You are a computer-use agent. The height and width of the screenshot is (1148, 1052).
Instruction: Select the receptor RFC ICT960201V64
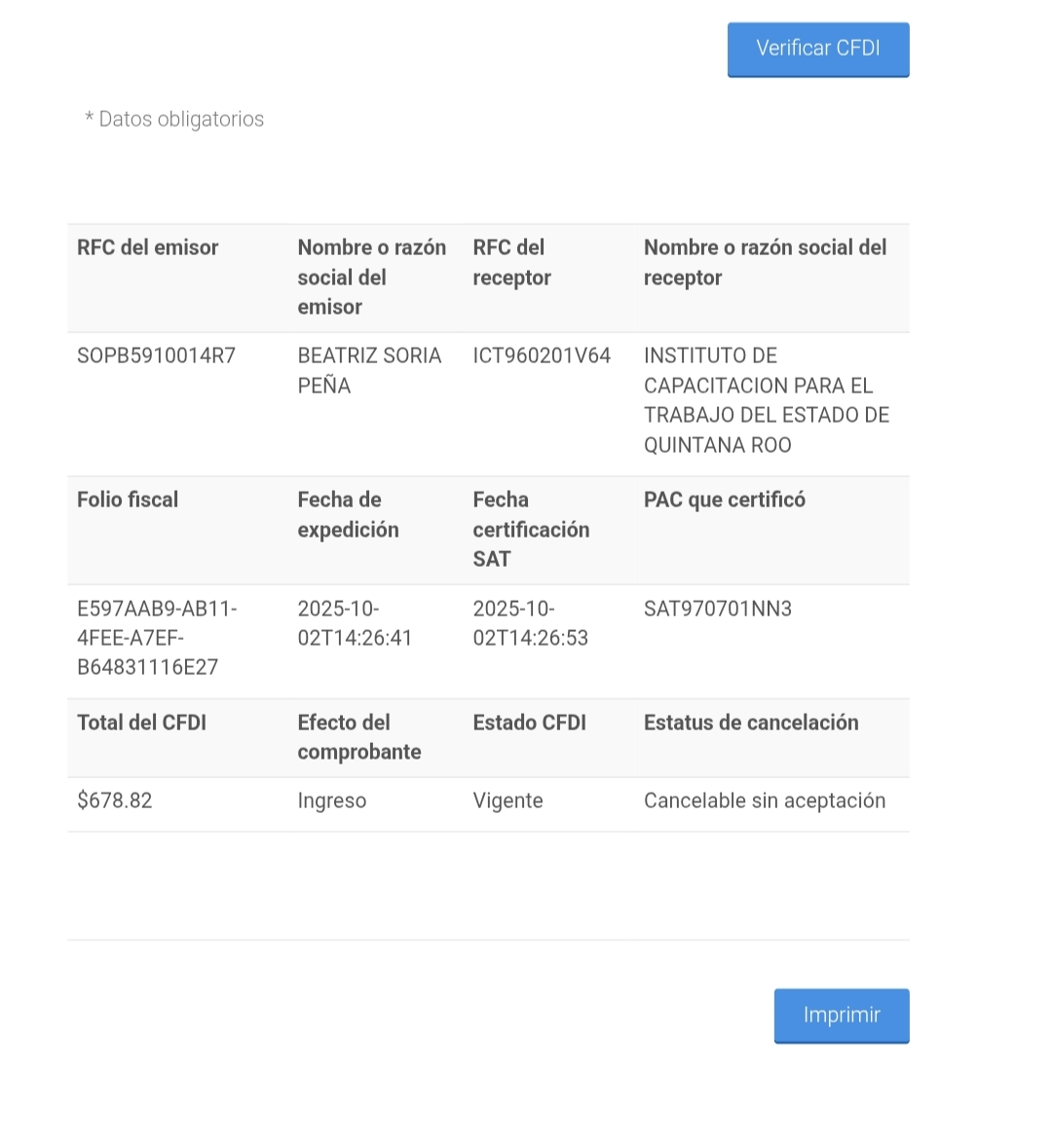(x=542, y=355)
